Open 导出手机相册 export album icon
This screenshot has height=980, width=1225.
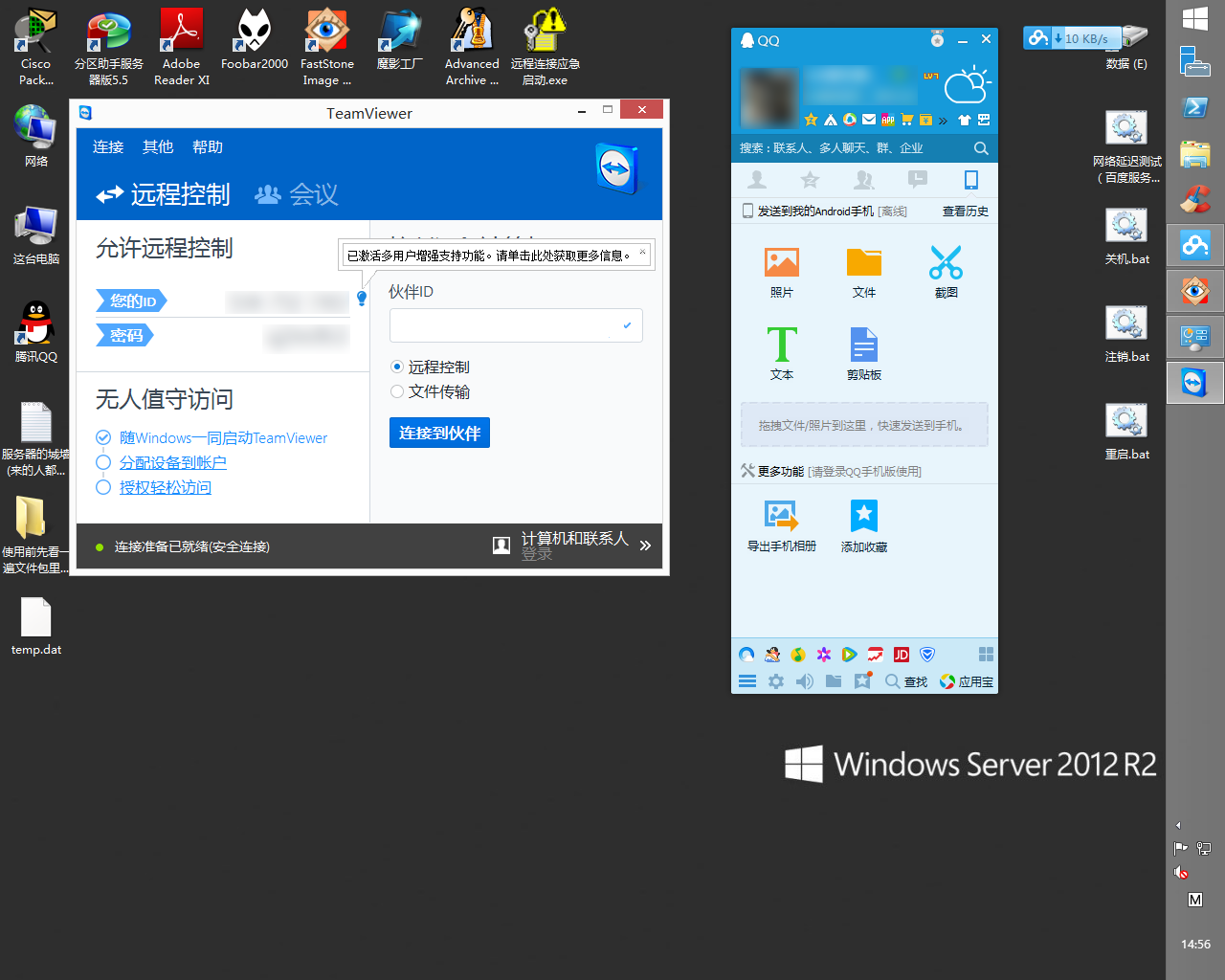pos(782,517)
